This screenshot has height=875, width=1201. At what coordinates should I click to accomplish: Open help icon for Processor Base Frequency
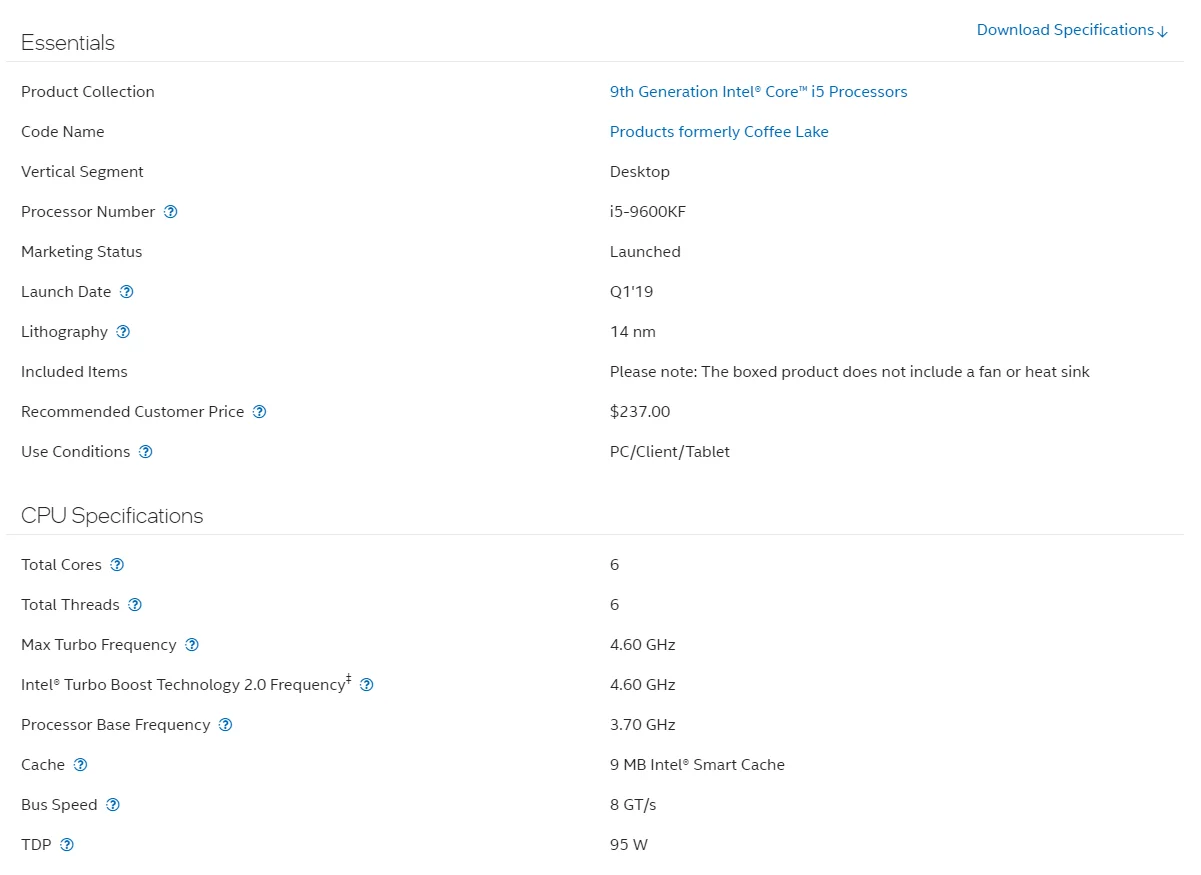[226, 725]
